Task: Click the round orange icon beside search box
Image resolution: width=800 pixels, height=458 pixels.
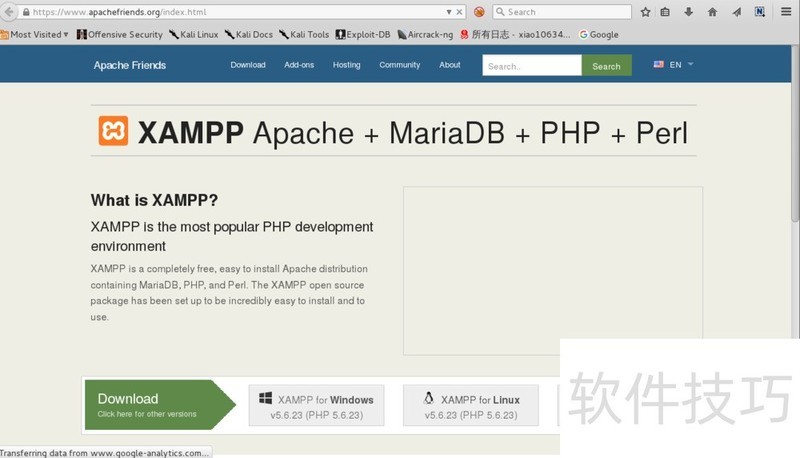Action: coord(479,12)
